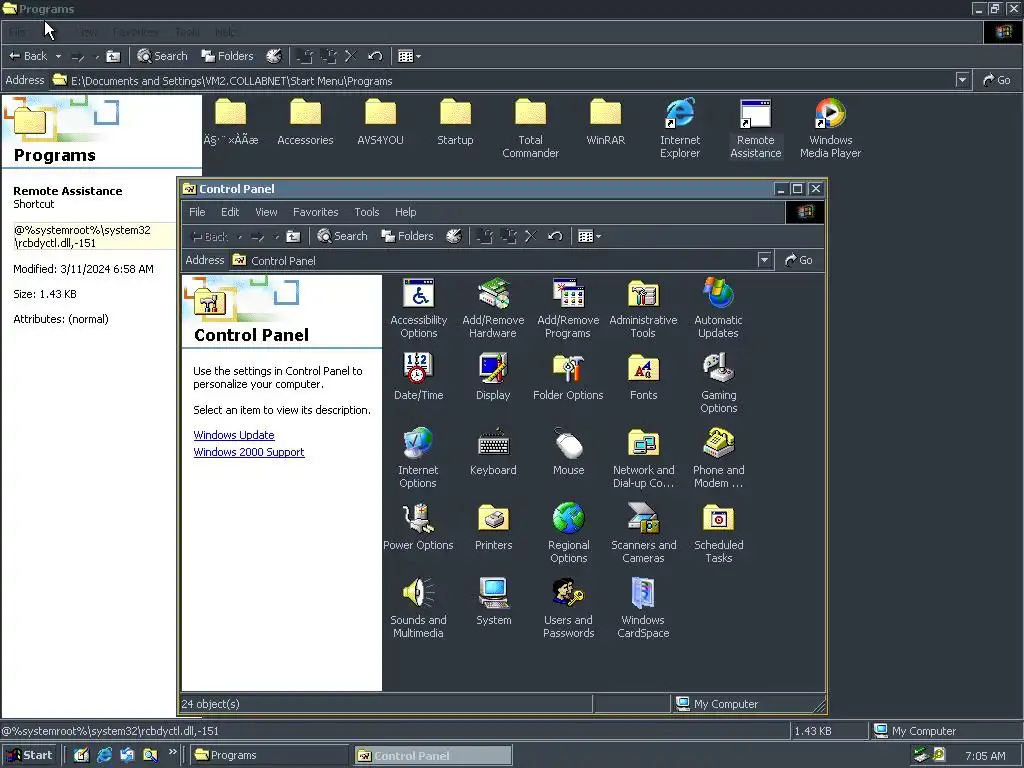Open Folder Options applet
The height and width of the screenshot is (768, 1024).
[x=568, y=377]
